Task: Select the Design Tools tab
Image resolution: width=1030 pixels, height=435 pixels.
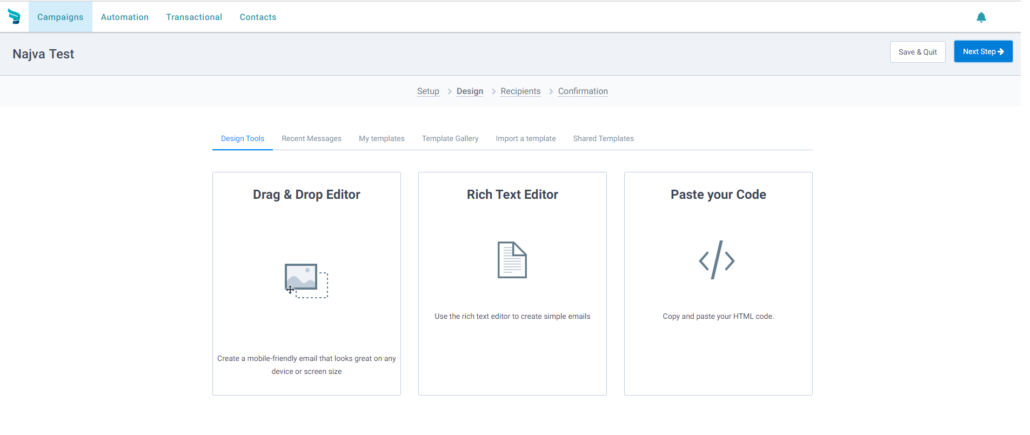Action: [242, 139]
